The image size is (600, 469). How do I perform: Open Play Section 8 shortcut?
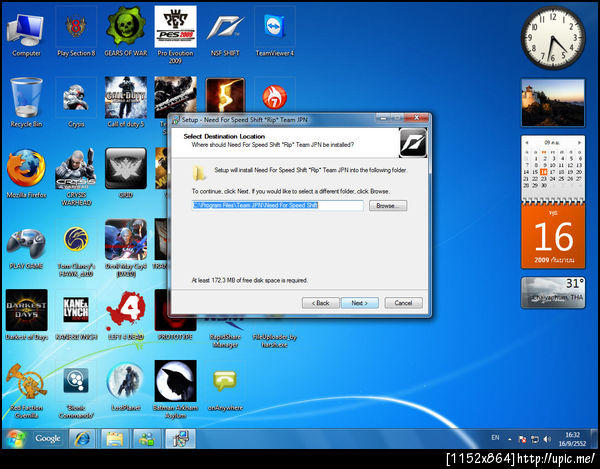[x=76, y=31]
